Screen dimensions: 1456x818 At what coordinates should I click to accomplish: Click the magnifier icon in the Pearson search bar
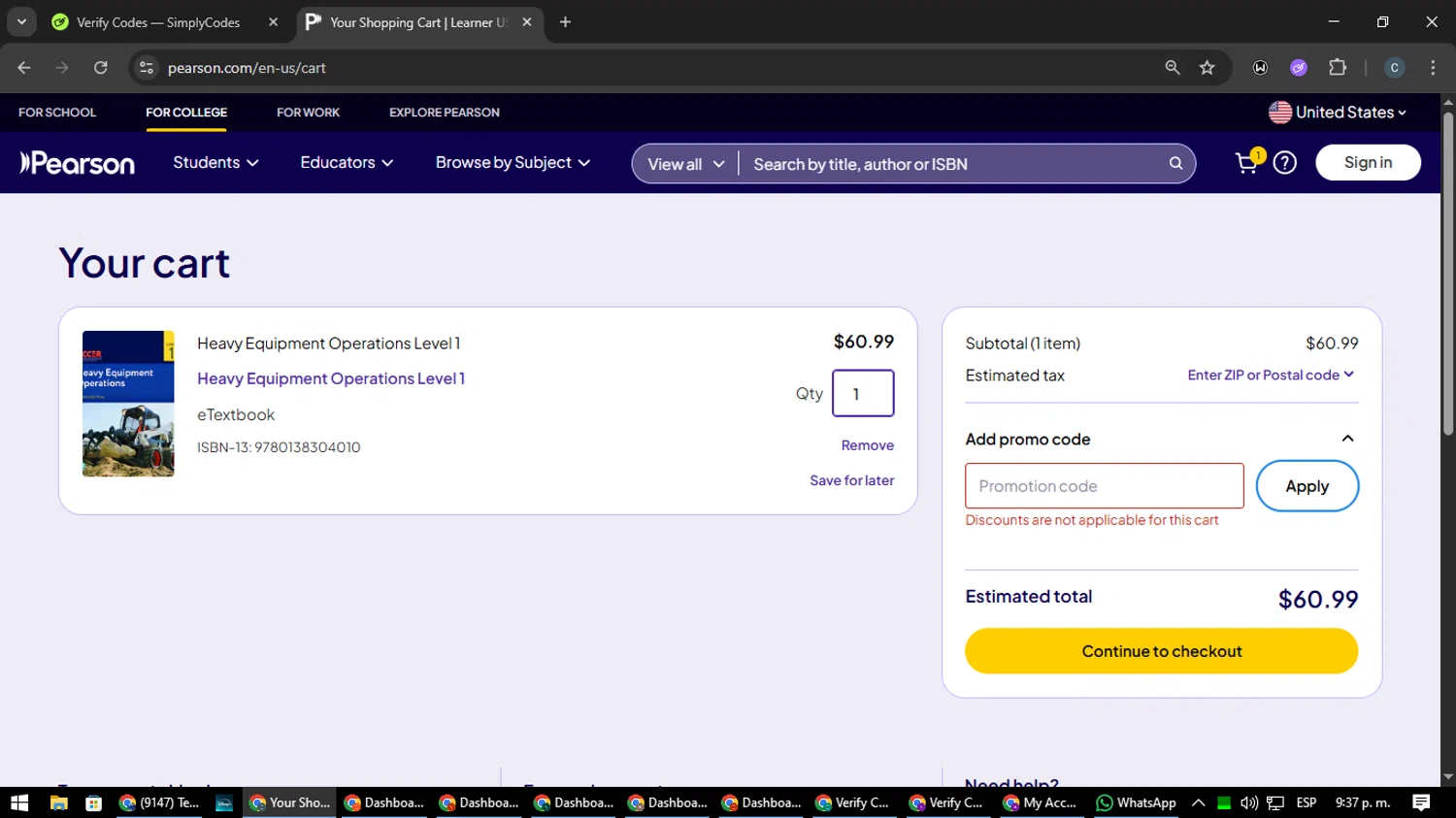coord(1175,163)
